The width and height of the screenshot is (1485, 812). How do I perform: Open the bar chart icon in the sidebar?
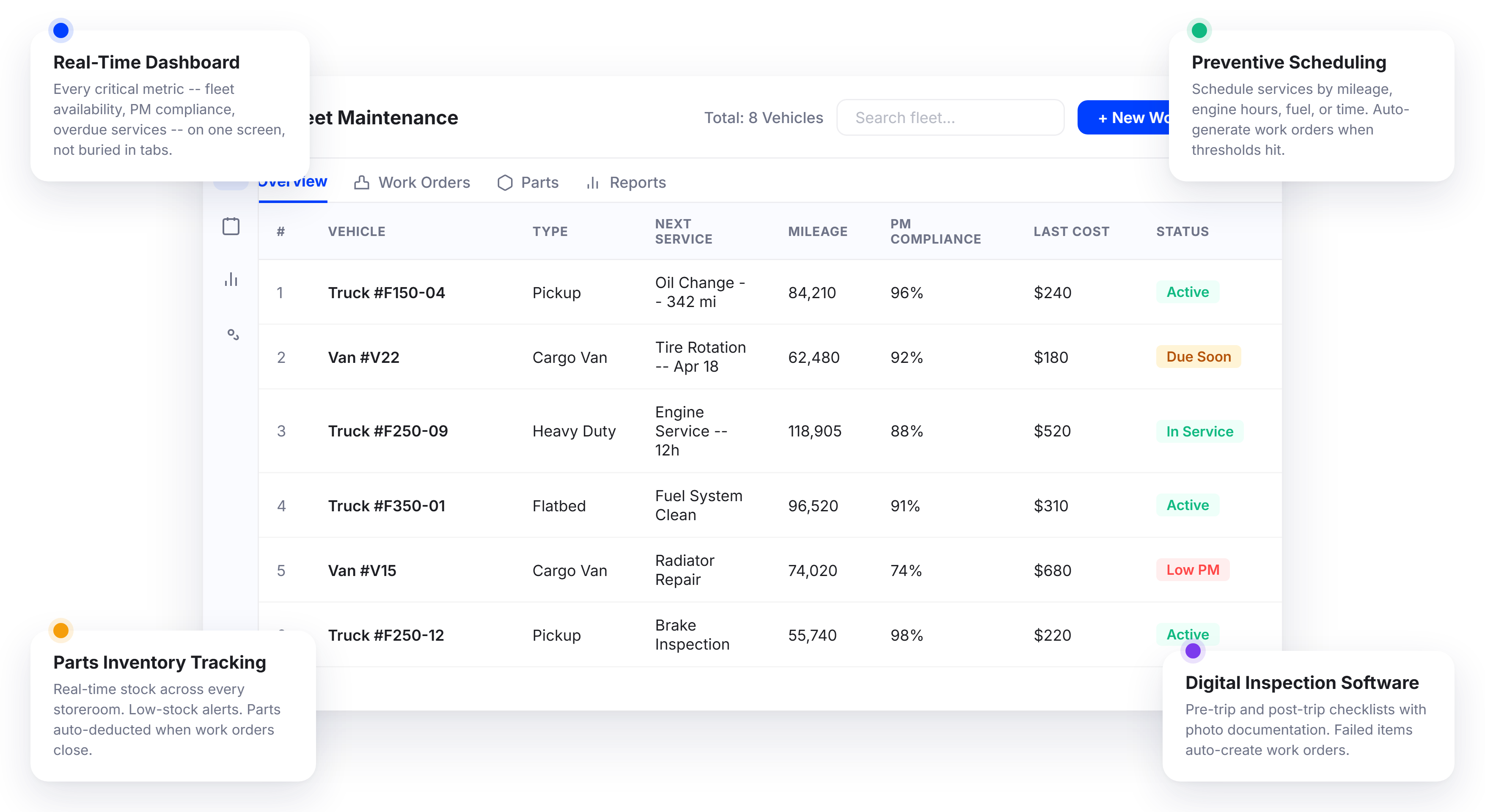[x=231, y=280]
